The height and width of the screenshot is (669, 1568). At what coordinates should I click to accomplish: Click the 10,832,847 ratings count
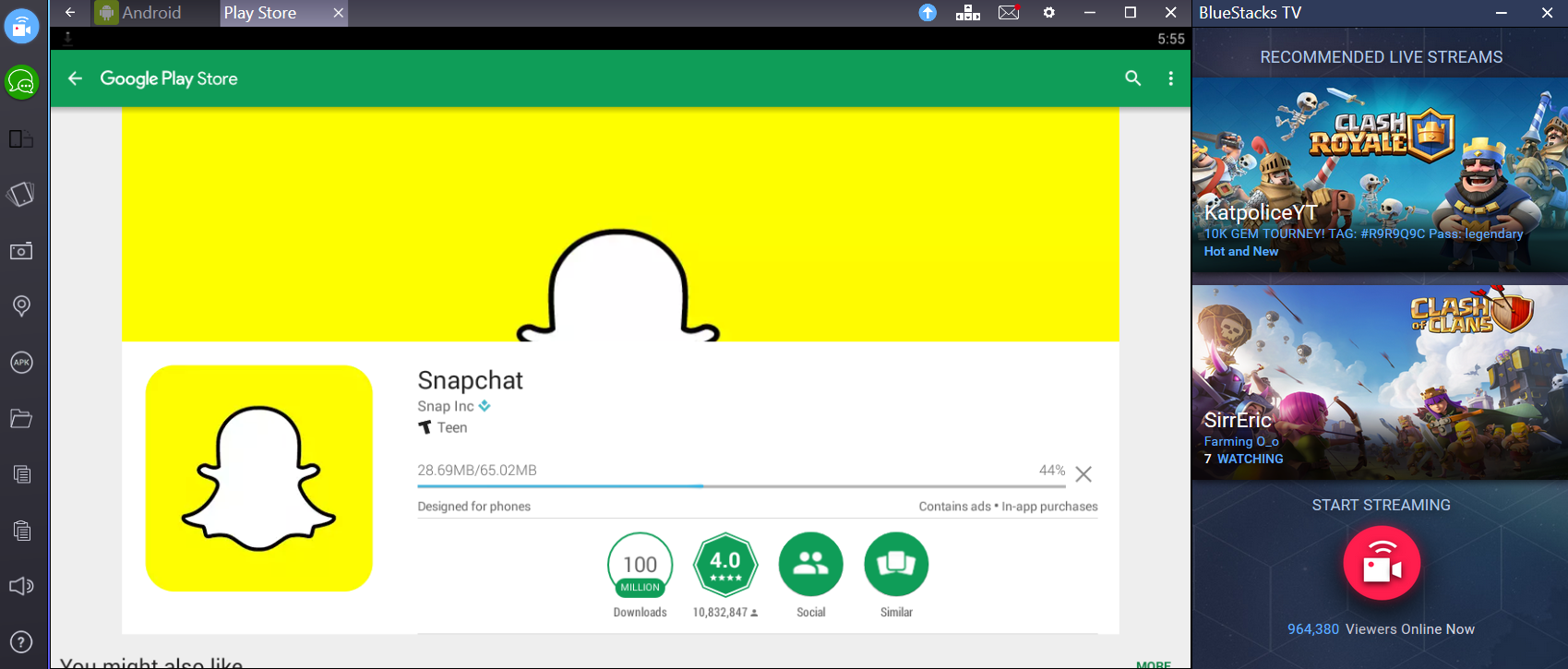(725, 613)
